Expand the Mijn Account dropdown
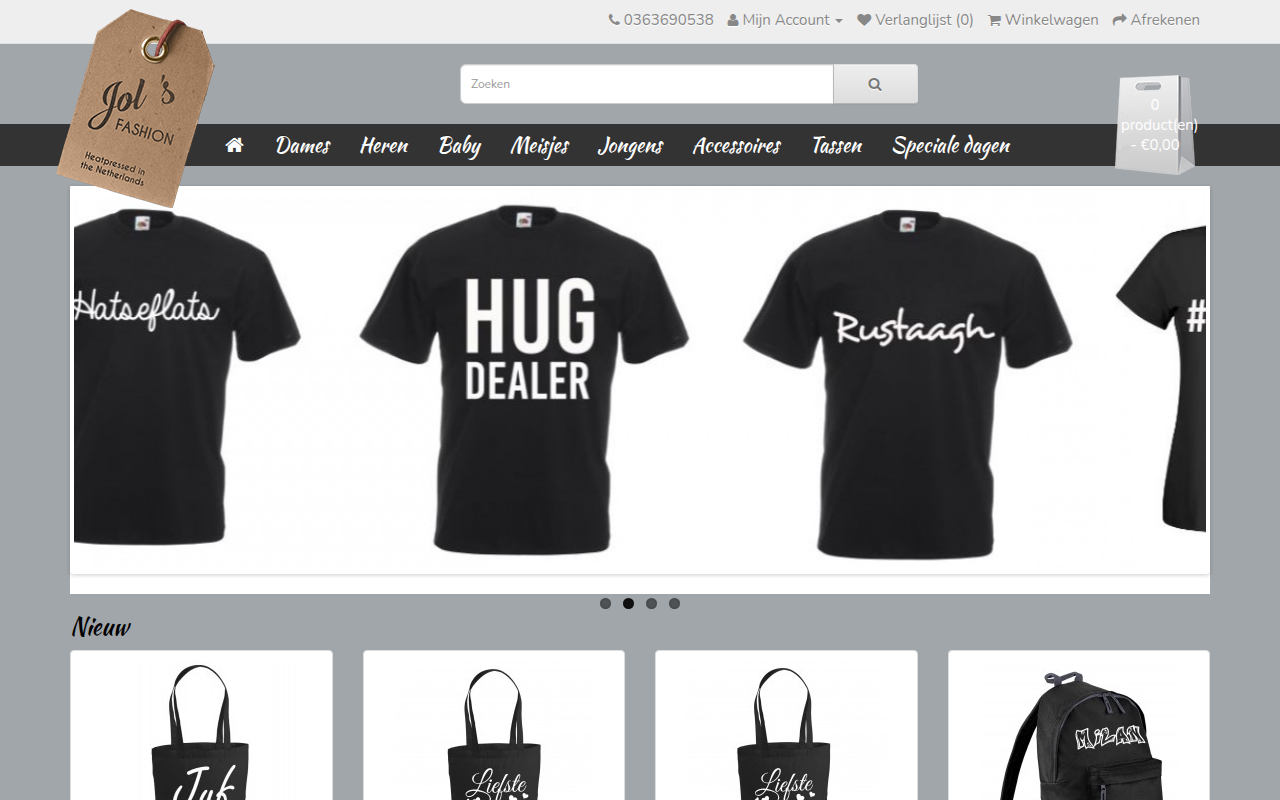Screen dimensions: 1280x800 tap(785, 20)
